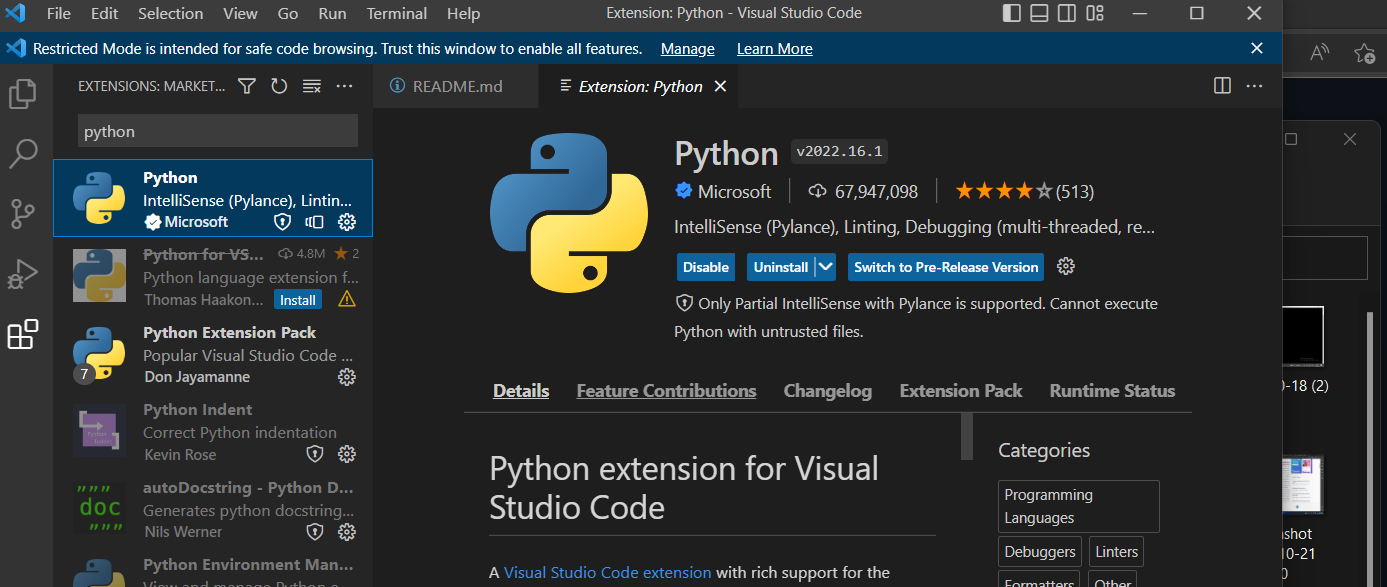Open the Source Control view

coord(22,213)
